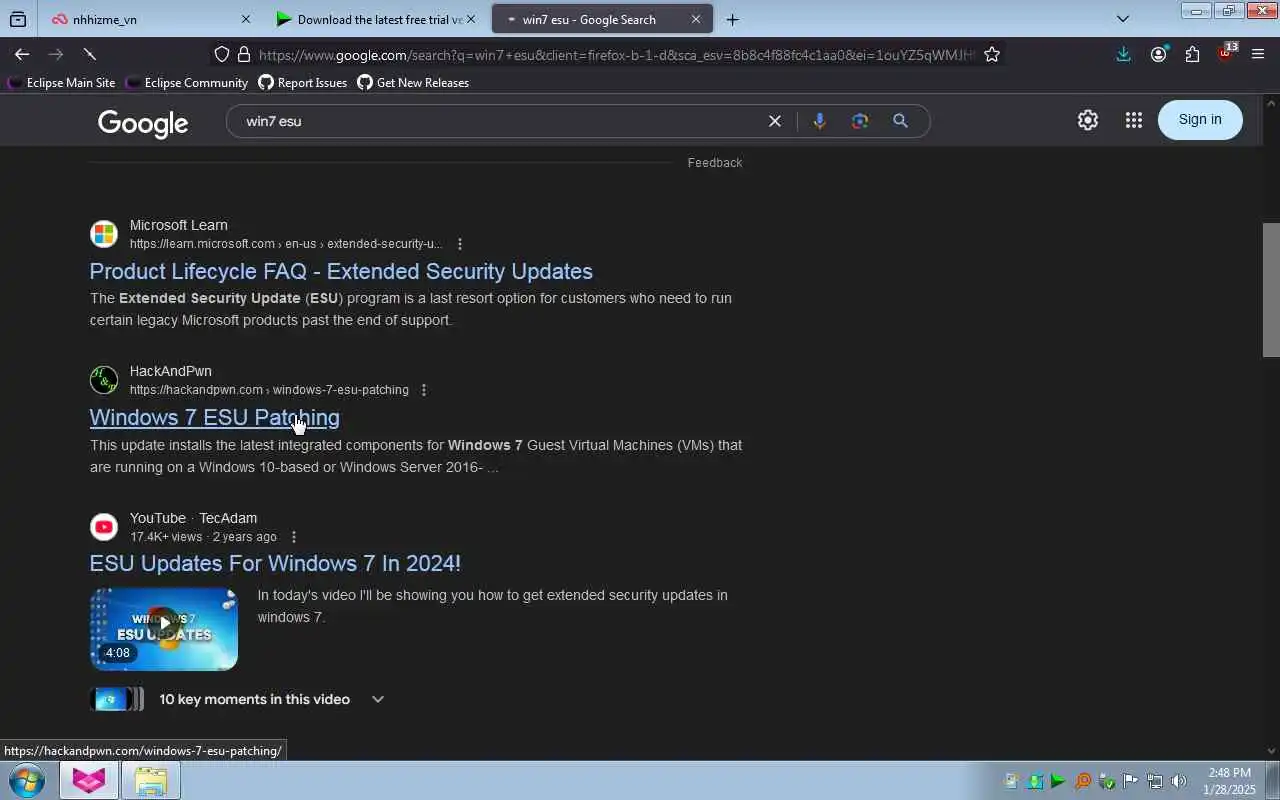Screen dimensions: 1280x800
Task: Open more options for HackAndPwn result
Action: pos(424,390)
